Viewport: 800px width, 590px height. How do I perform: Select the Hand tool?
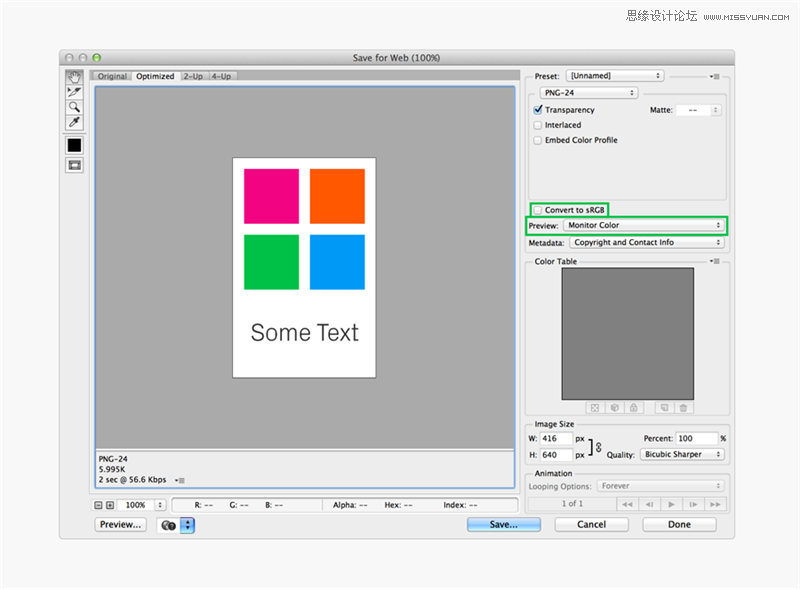coord(74,78)
